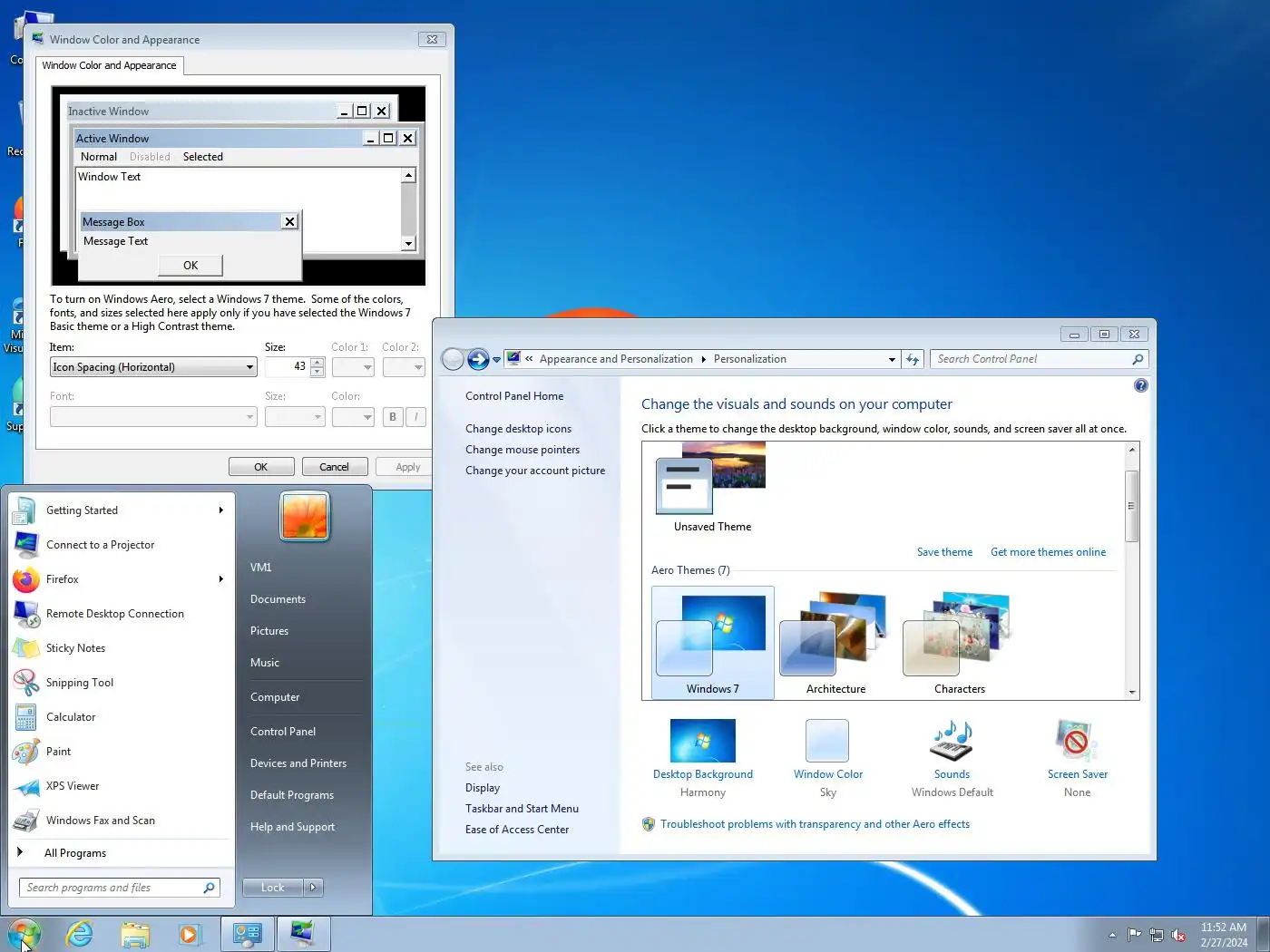Click the Action Center flag tray icon
1270x952 pixels.
[x=1134, y=935]
